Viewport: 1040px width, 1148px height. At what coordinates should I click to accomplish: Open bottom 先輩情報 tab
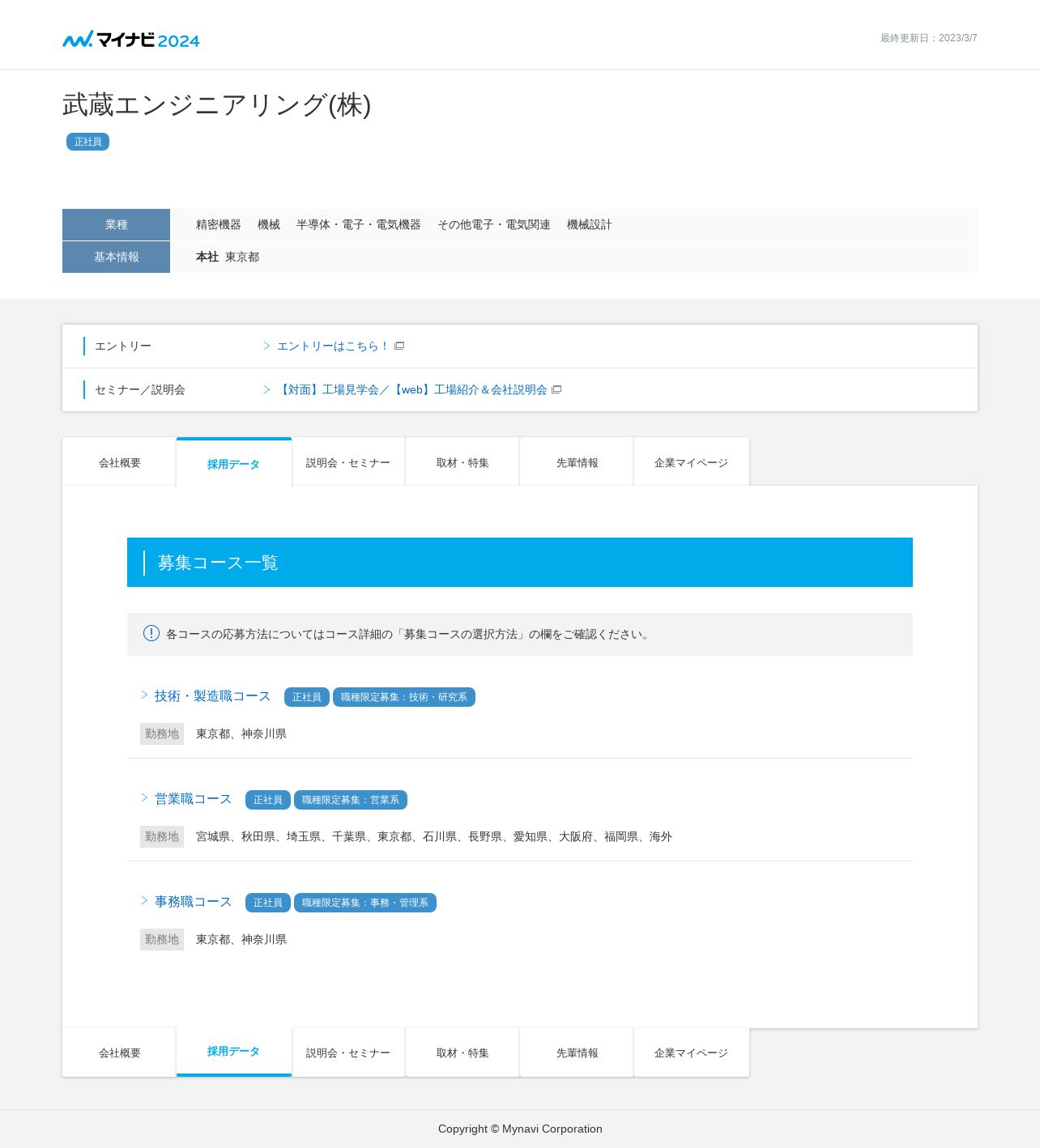[577, 1052]
